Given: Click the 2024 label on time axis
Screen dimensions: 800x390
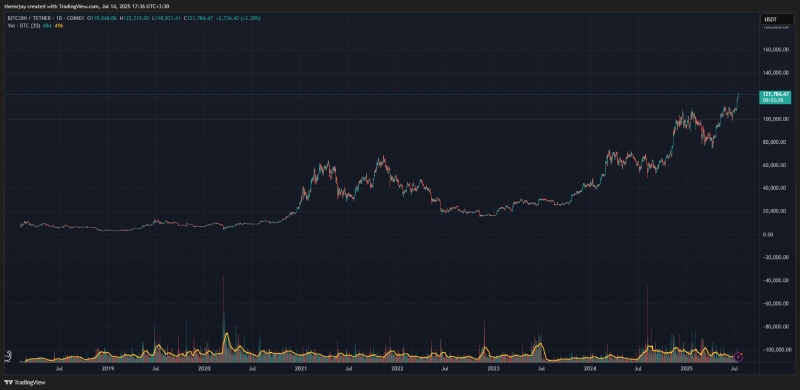Looking at the screenshot, I should pos(590,368).
